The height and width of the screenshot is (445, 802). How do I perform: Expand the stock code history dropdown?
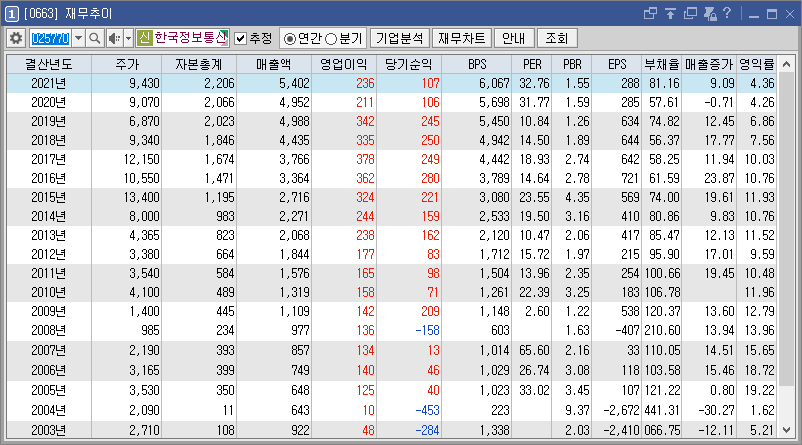click(78, 38)
